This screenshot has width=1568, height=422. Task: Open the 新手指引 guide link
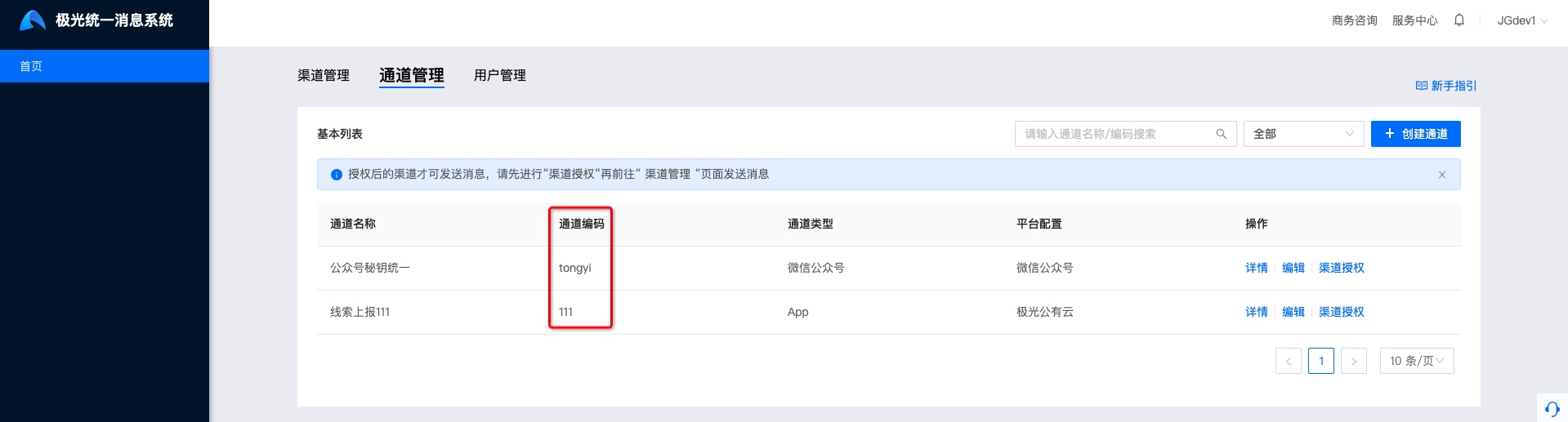click(1445, 86)
